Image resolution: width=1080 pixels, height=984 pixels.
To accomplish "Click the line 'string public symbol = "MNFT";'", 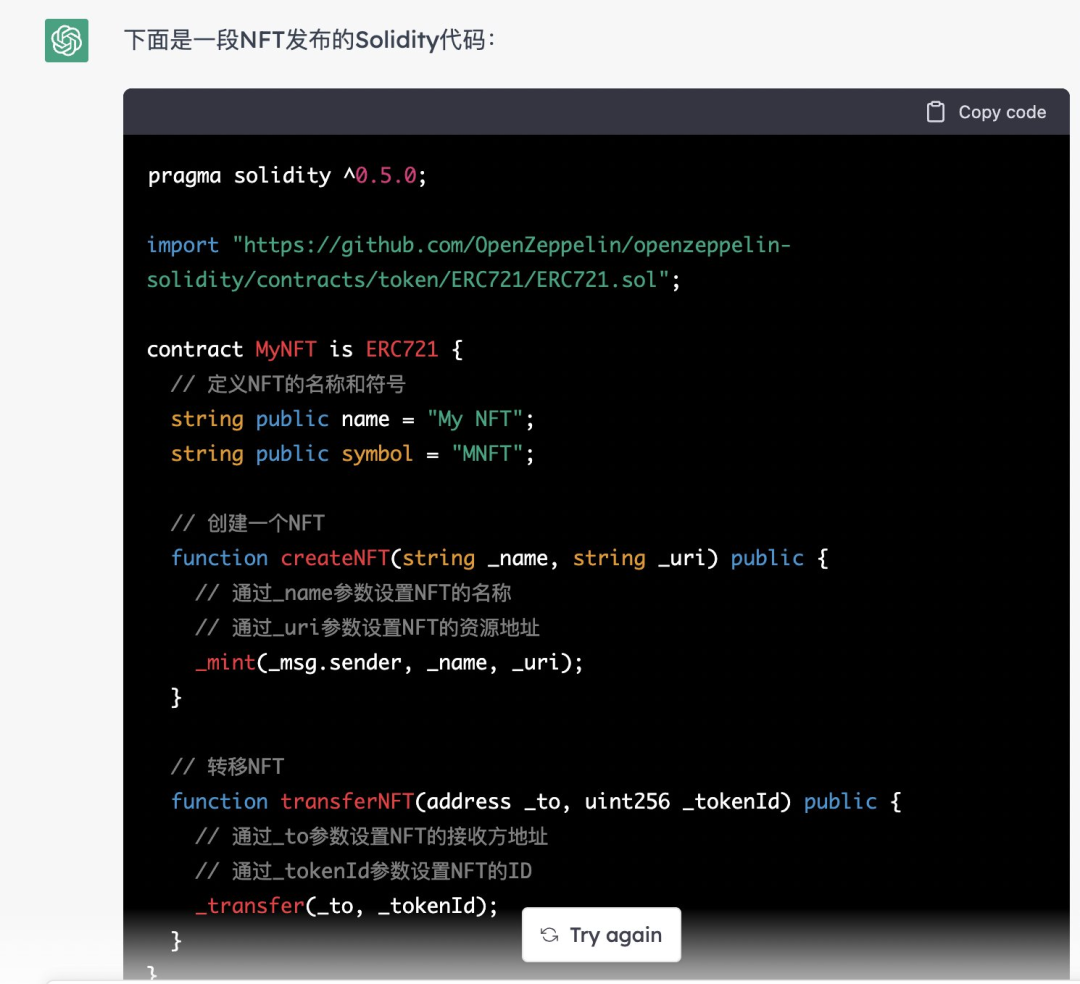I will [353, 453].
